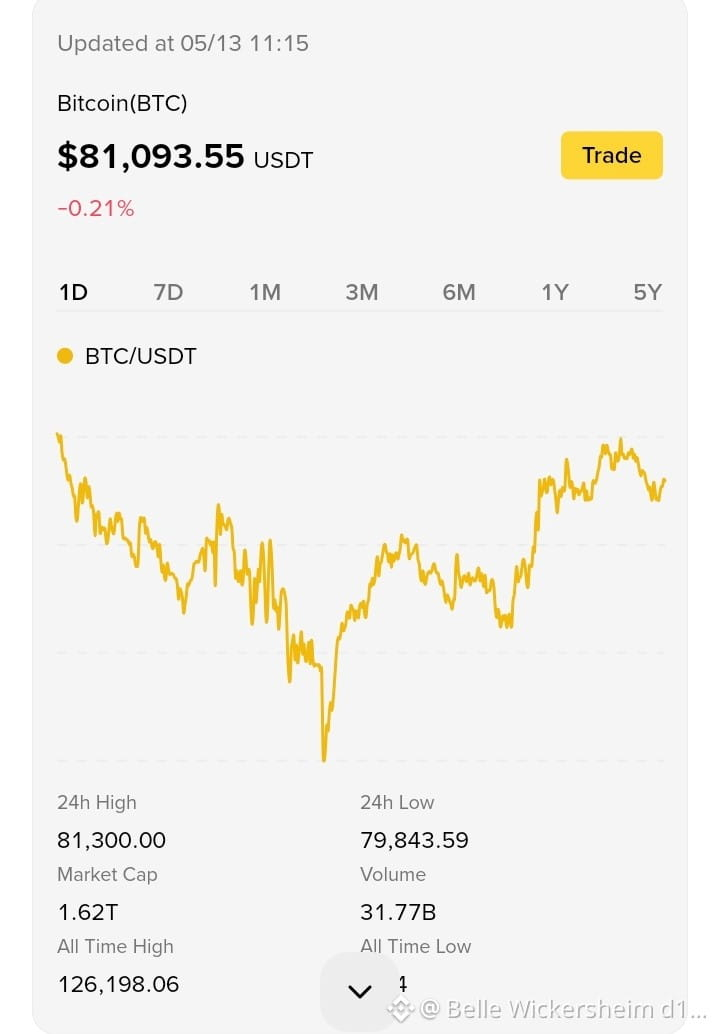Select the 1Y timeframe tab
Viewport: 714px width, 1034px height.
tap(554, 292)
